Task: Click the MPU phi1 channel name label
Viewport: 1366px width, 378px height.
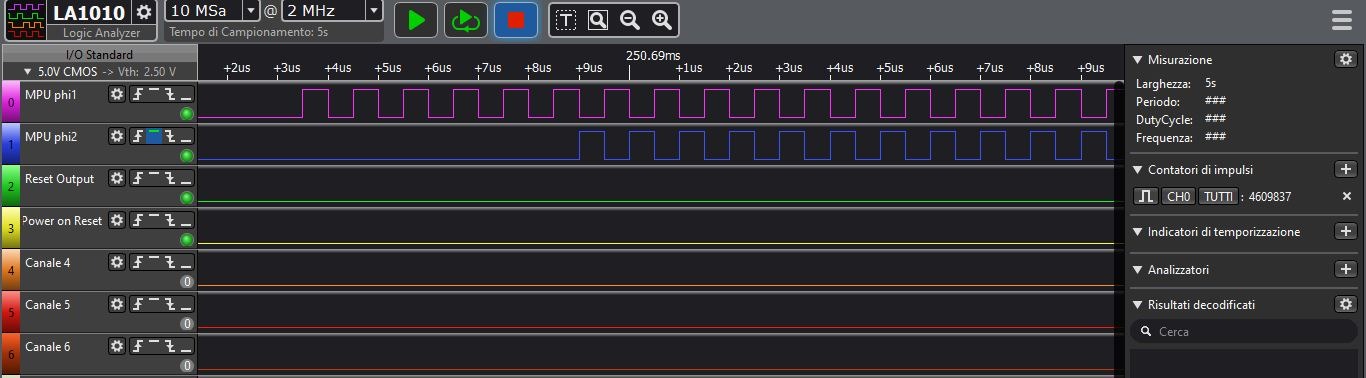Action: (51, 95)
